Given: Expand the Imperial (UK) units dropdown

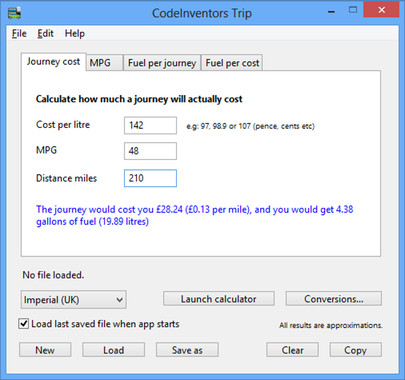Looking at the screenshot, I should 74,300.
